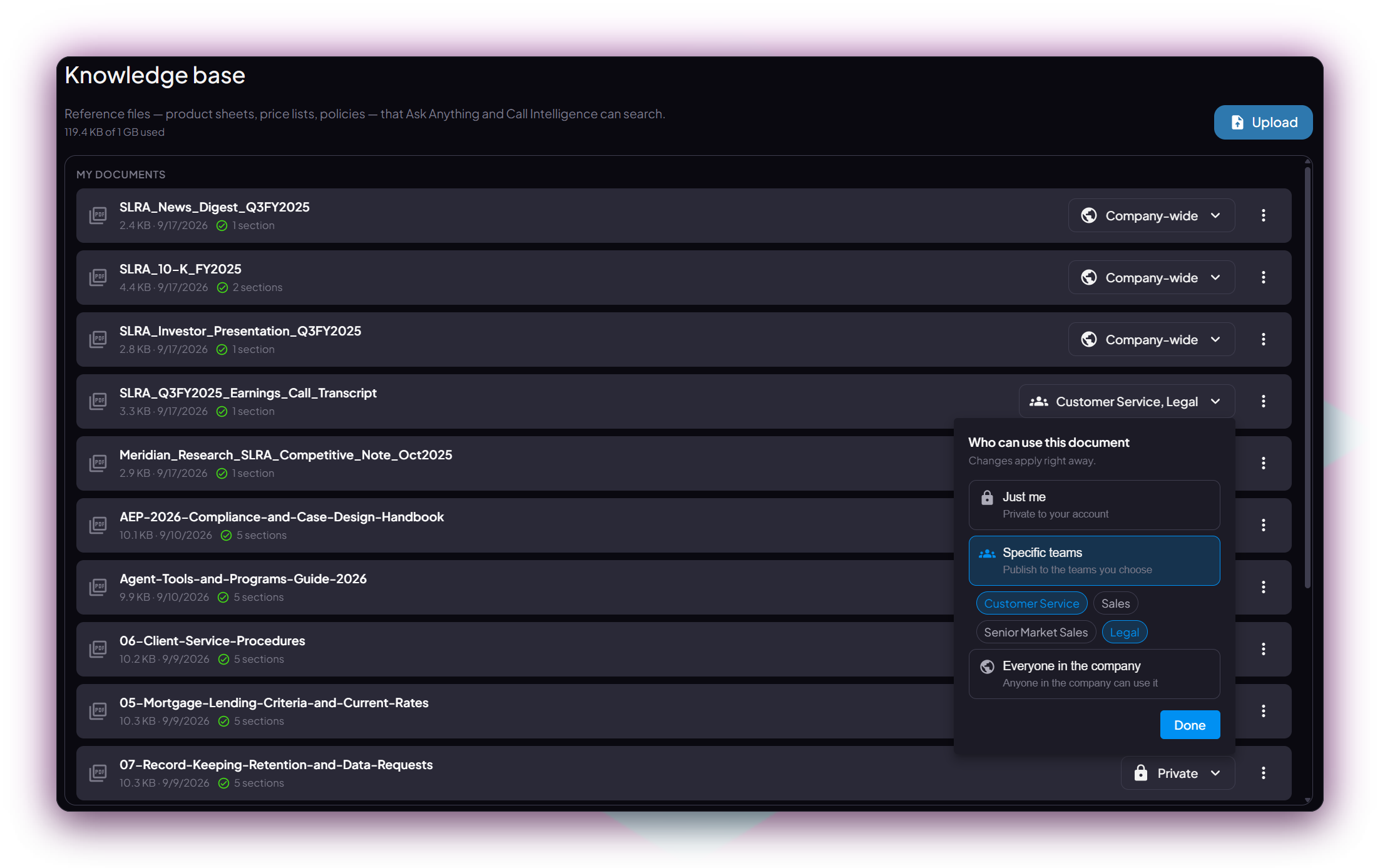
Task: Click PDF icon of 06-Client-Service-Procedures
Action: point(98,649)
